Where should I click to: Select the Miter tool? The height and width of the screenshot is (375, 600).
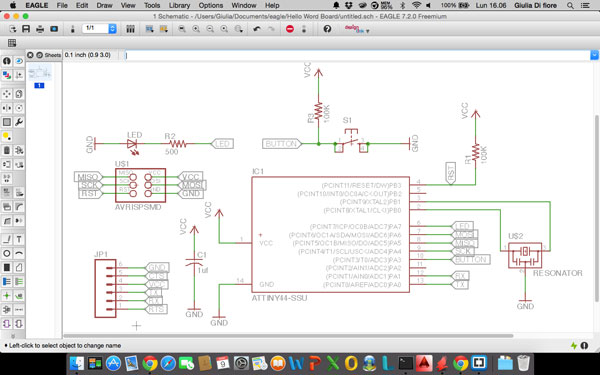tap(19, 207)
